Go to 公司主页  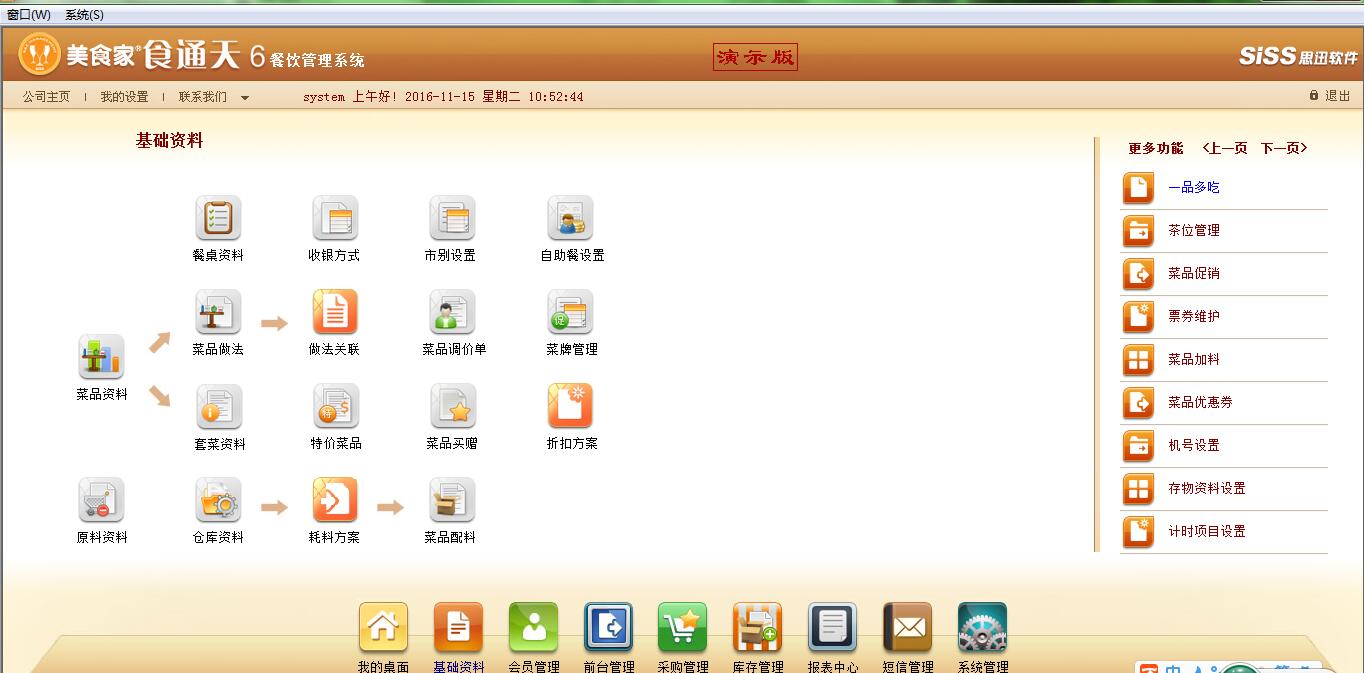point(46,97)
